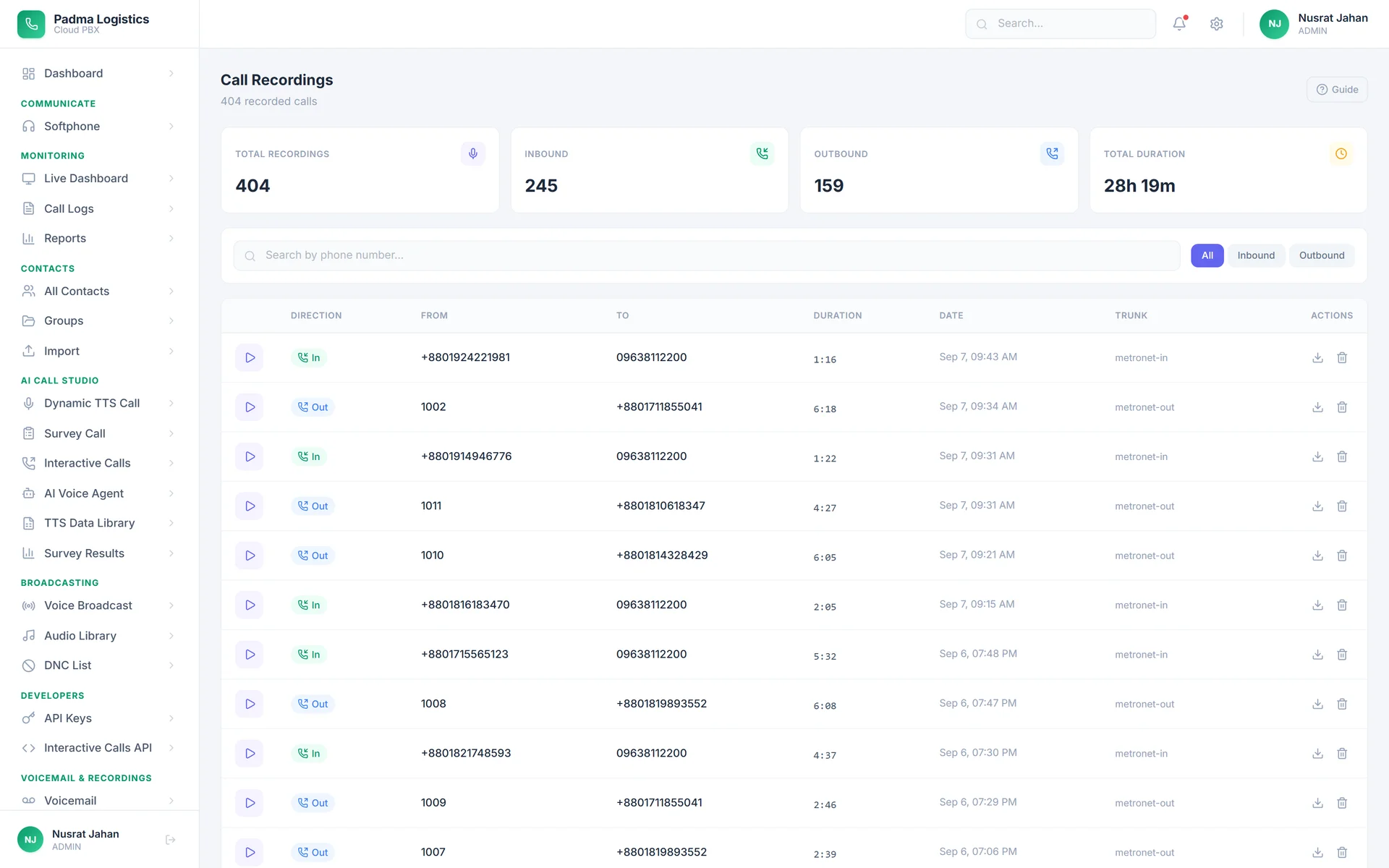
Task: Click the inbound call icon on the Inbound card
Action: tap(763, 153)
